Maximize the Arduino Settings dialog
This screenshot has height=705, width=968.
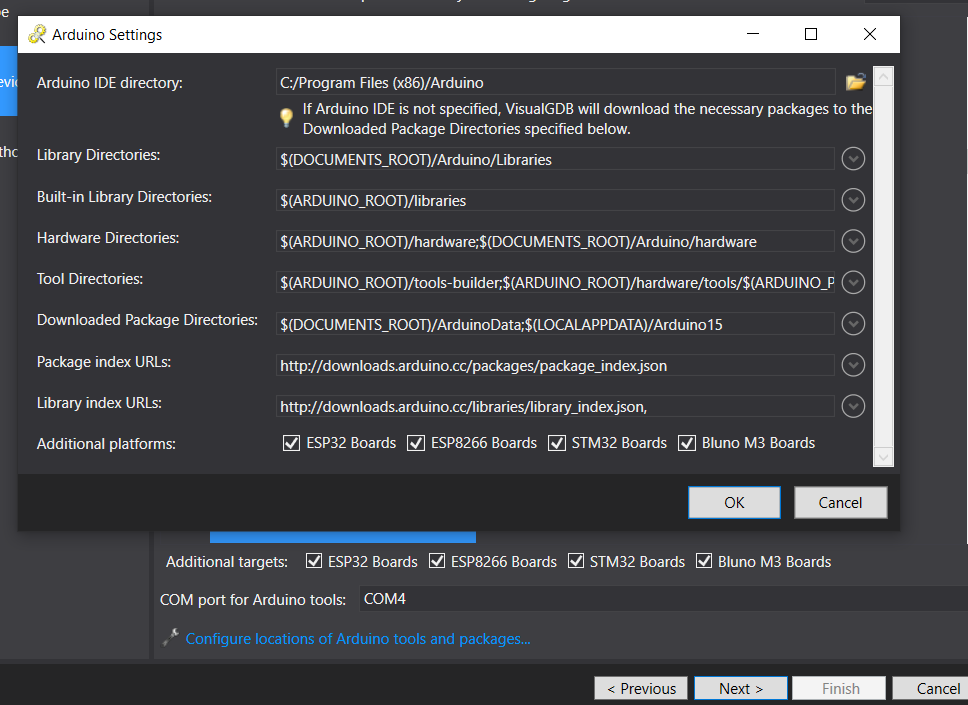click(811, 34)
